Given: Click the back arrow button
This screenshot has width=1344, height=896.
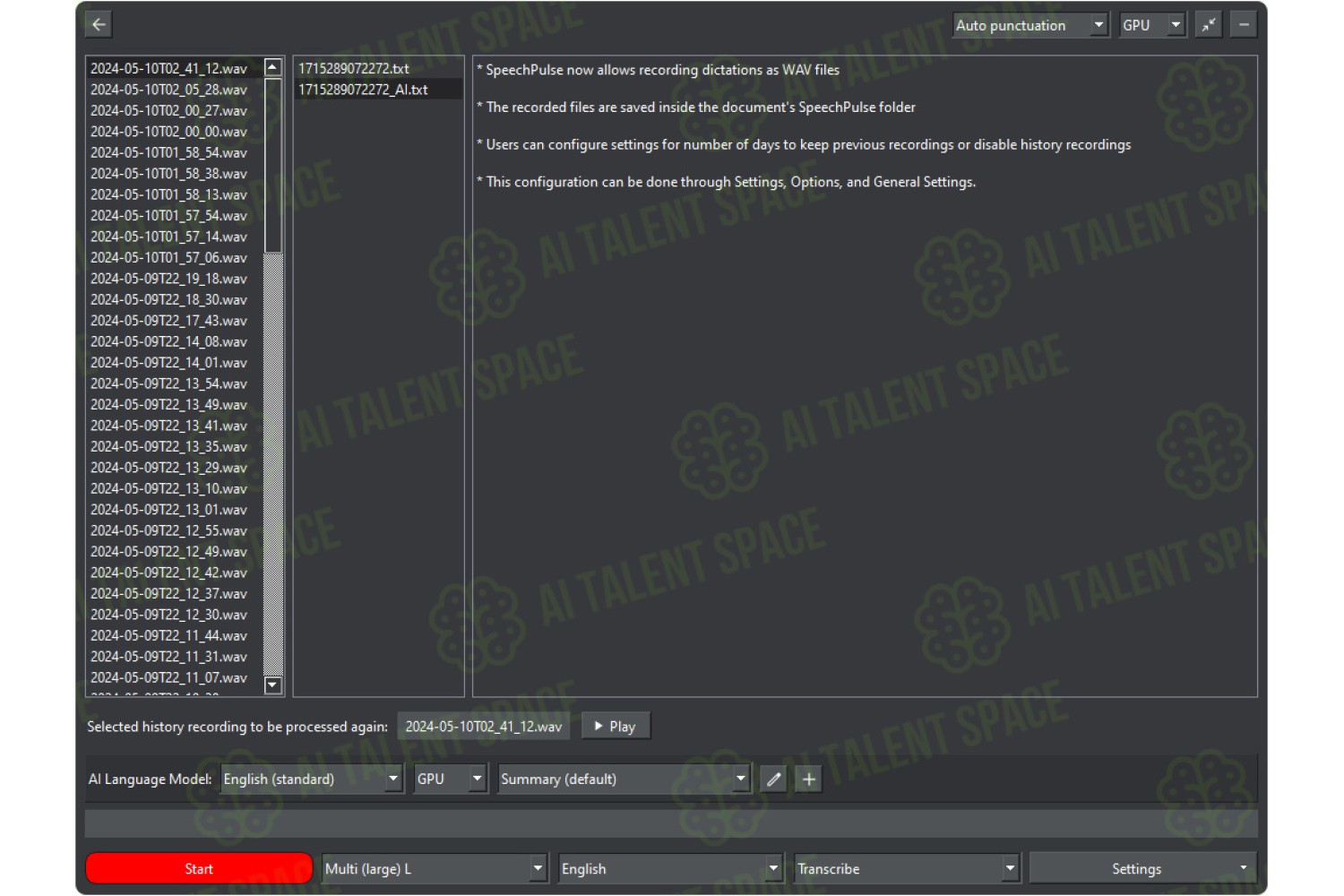Looking at the screenshot, I should tap(99, 24).
